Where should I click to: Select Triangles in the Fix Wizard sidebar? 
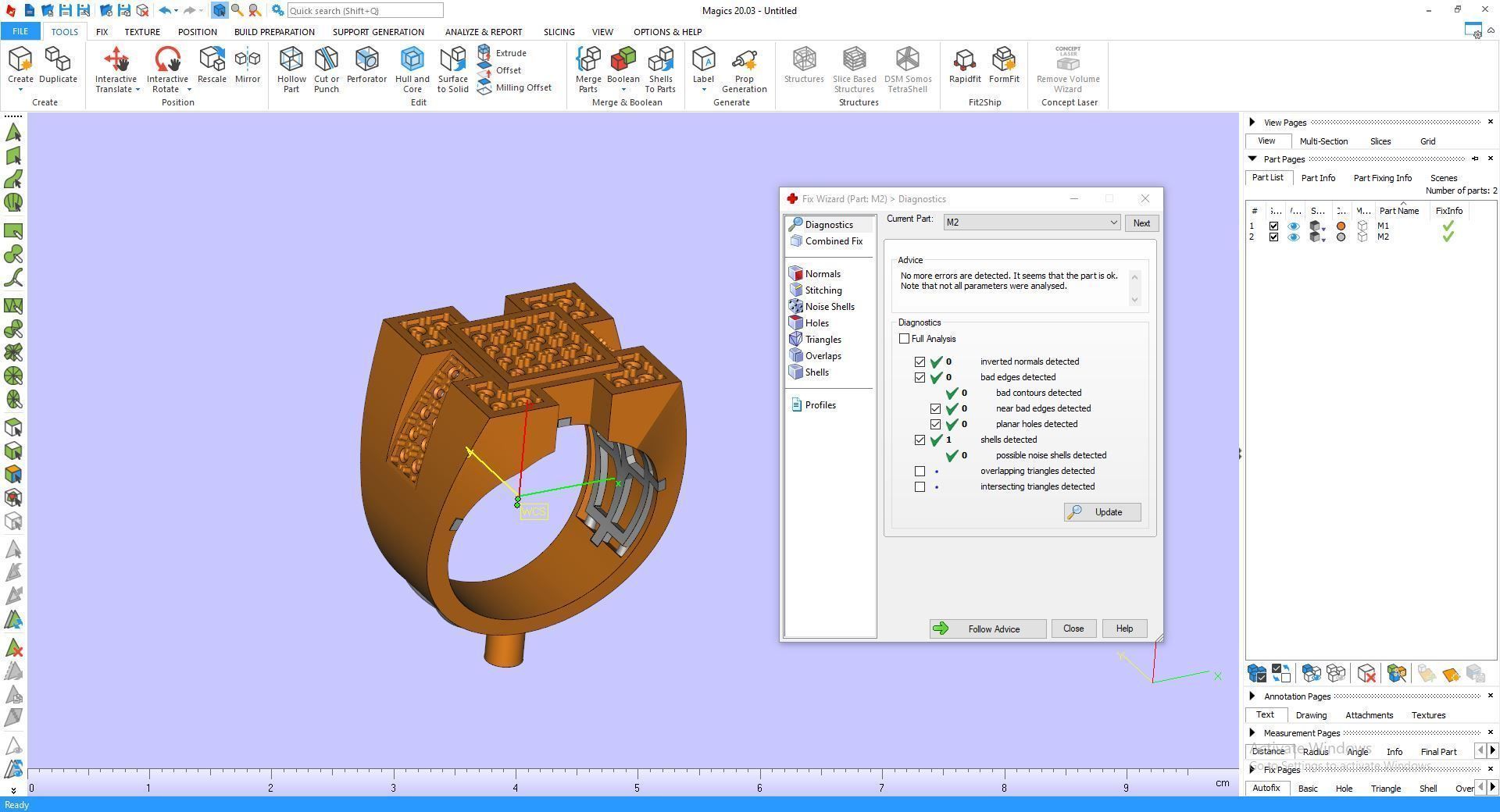(x=816, y=340)
